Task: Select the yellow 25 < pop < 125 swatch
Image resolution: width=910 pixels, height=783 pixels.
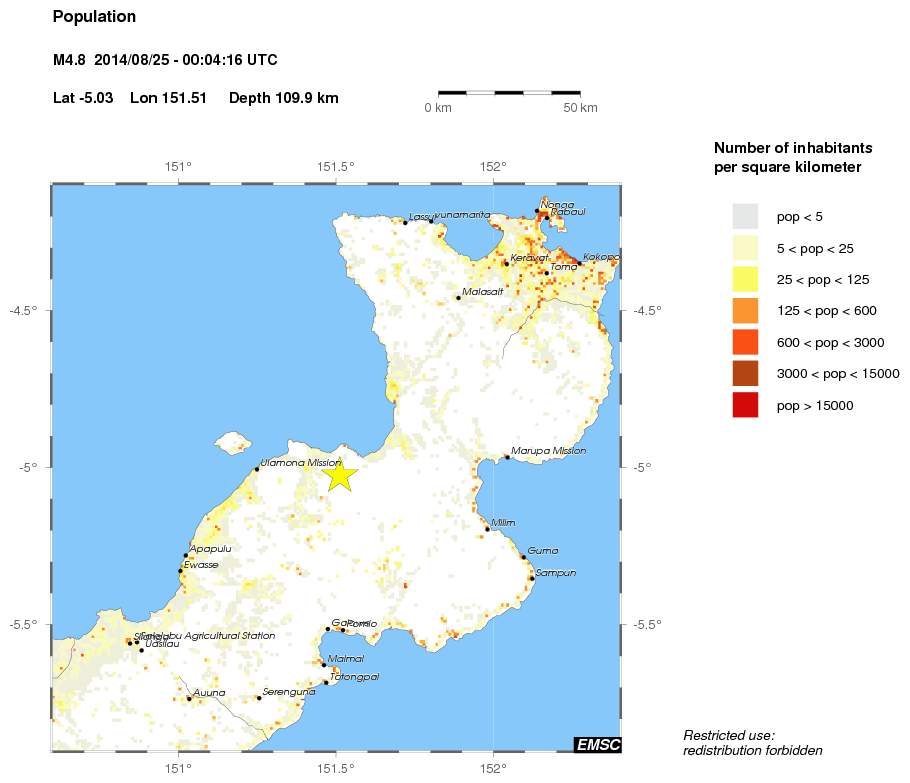Action: (745, 279)
